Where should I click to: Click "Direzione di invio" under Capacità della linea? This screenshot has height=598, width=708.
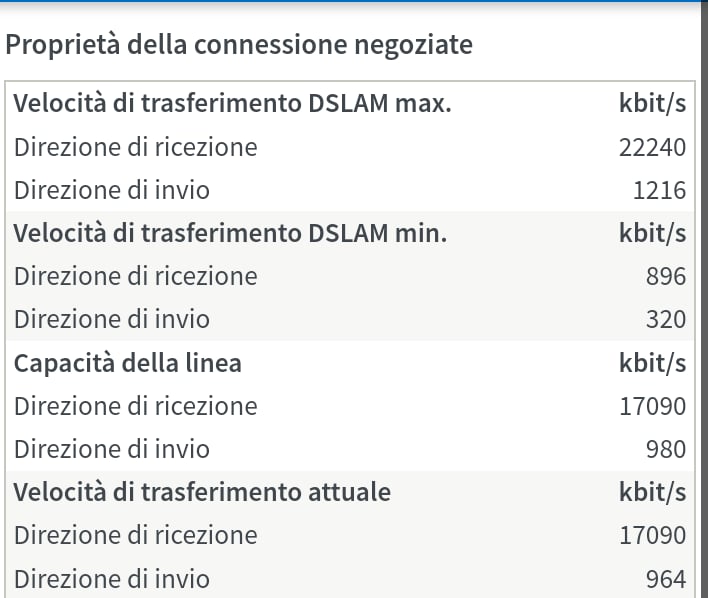(112, 449)
